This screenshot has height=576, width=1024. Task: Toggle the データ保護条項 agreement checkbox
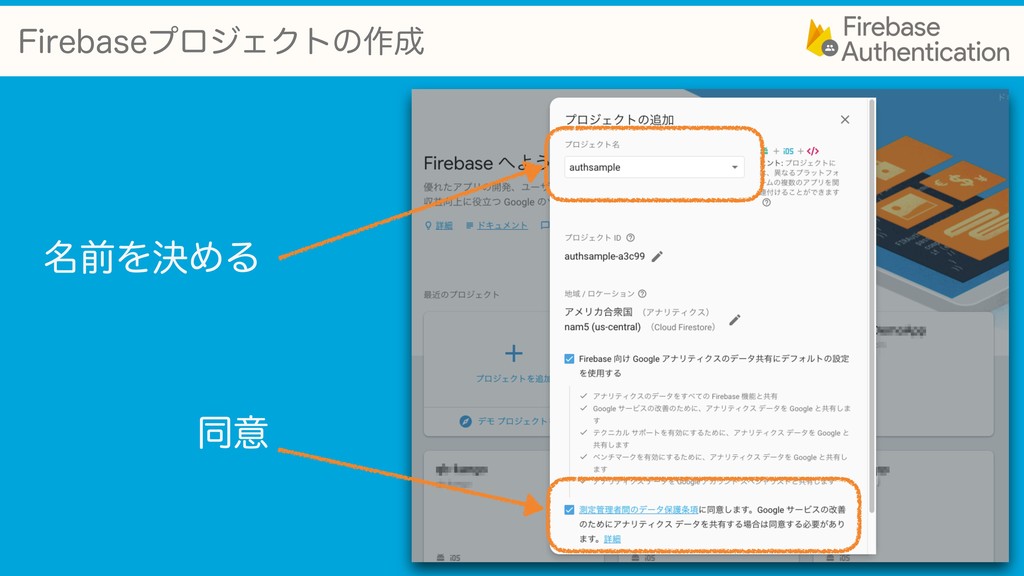pos(569,509)
